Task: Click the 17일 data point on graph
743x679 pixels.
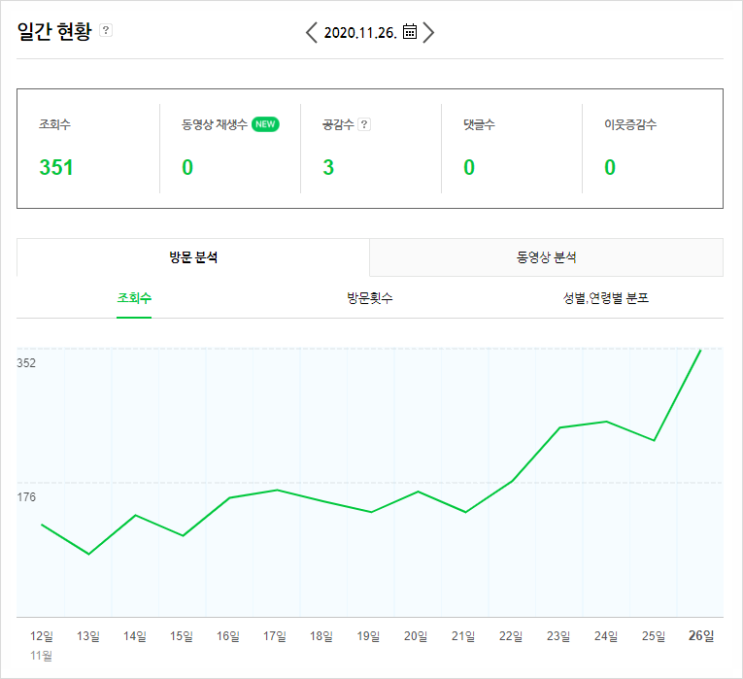Action: [277, 490]
